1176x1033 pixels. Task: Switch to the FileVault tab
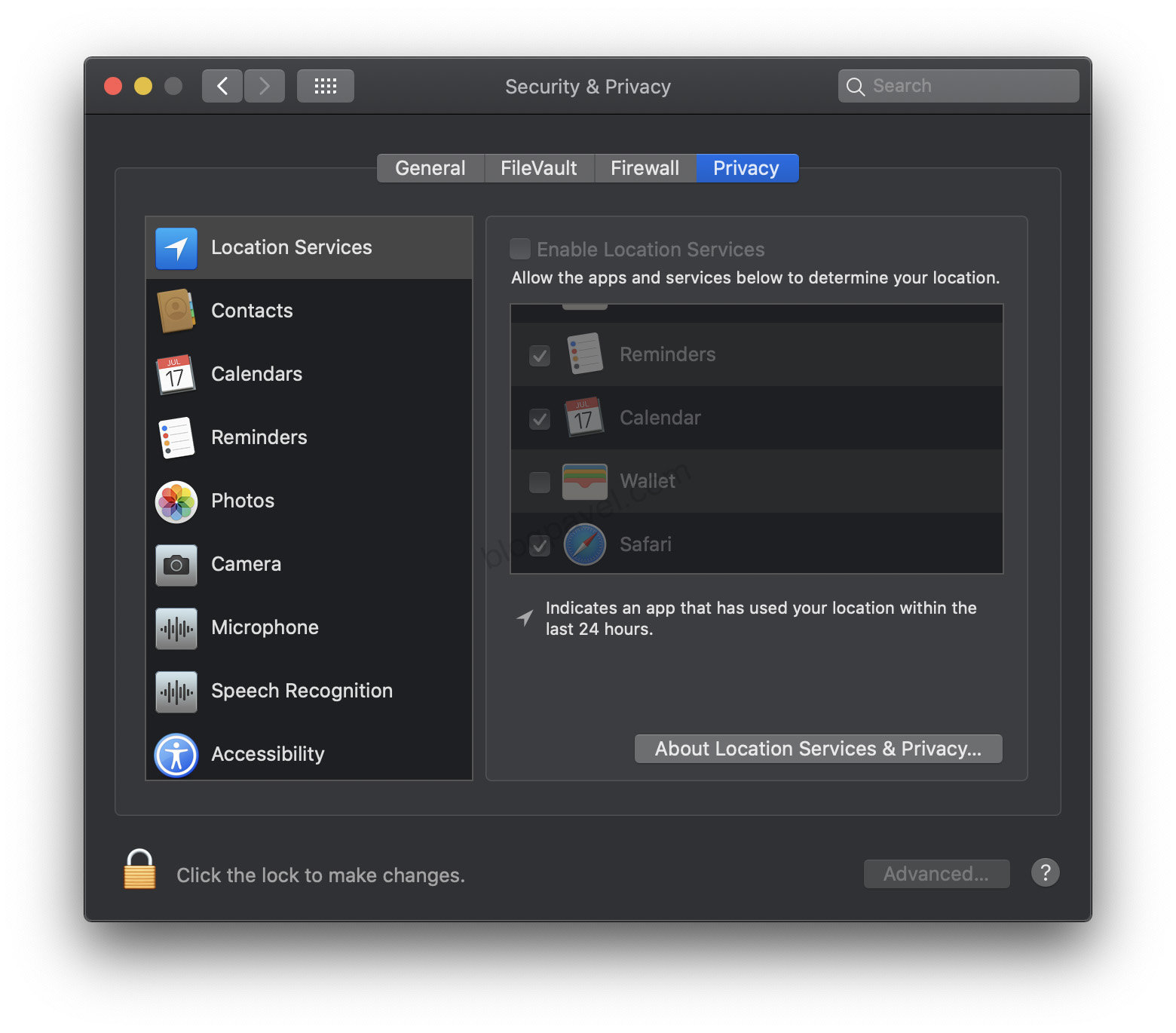(538, 167)
